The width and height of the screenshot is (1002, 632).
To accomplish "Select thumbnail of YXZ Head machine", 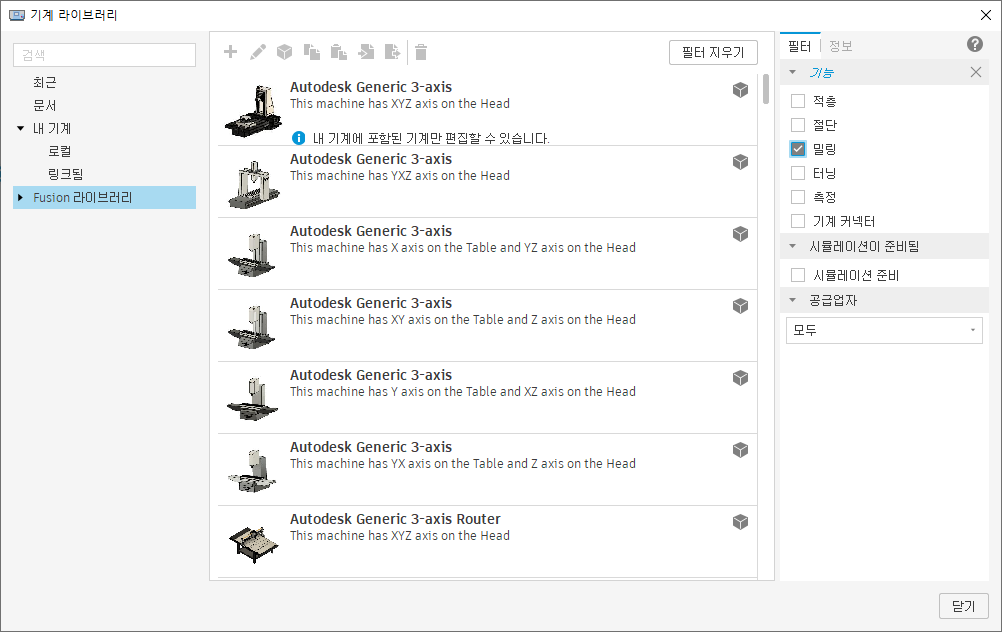I will [254, 184].
